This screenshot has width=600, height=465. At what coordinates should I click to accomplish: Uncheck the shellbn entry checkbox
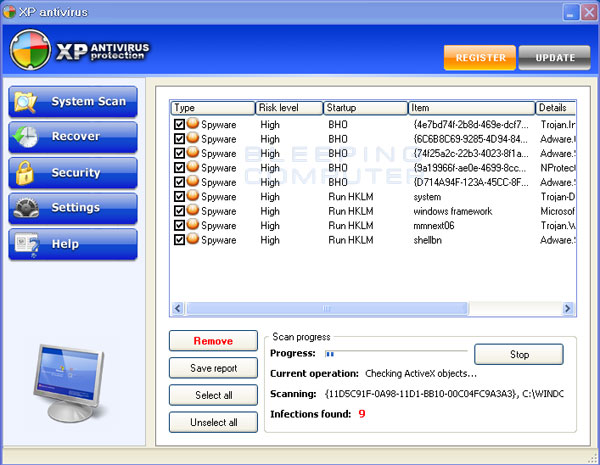[179, 240]
